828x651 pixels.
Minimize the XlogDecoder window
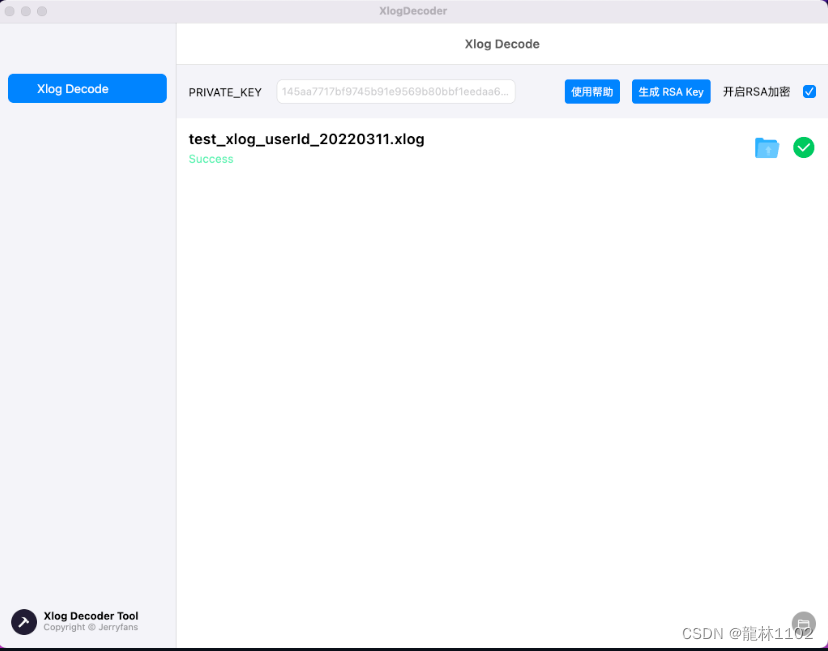[25, 11]
